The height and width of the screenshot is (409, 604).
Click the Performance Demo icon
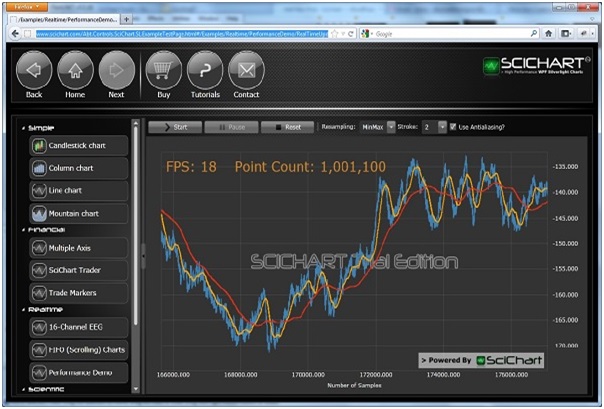tap(39, 372)
